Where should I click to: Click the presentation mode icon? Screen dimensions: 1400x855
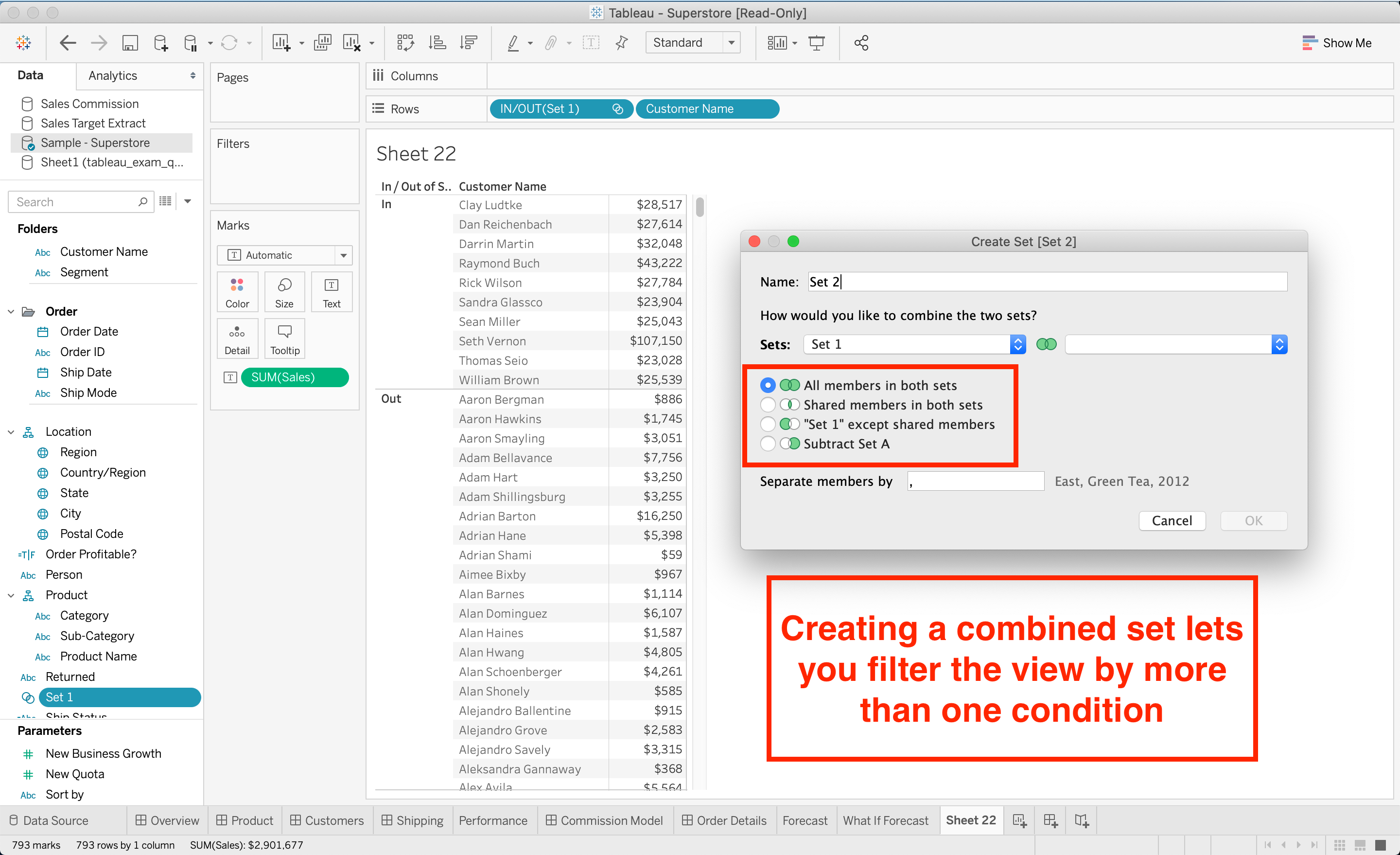pos(817,43)
